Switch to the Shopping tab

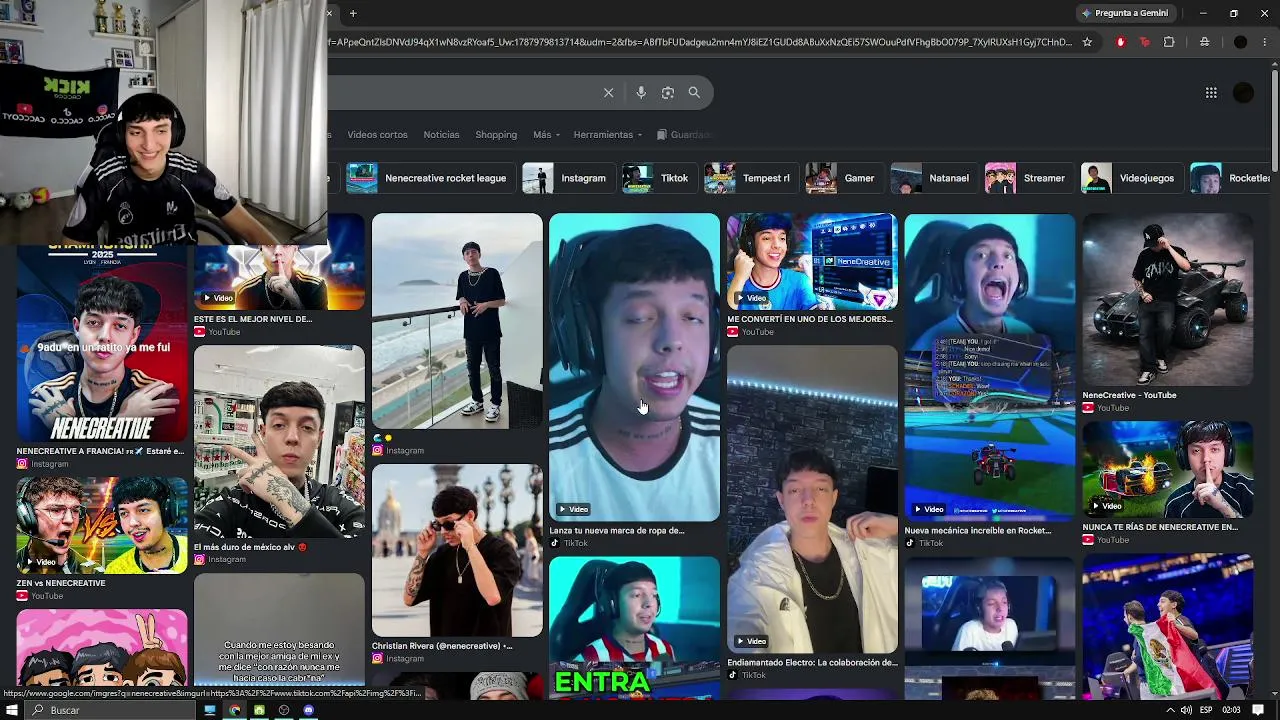click(x=496, y=135)
